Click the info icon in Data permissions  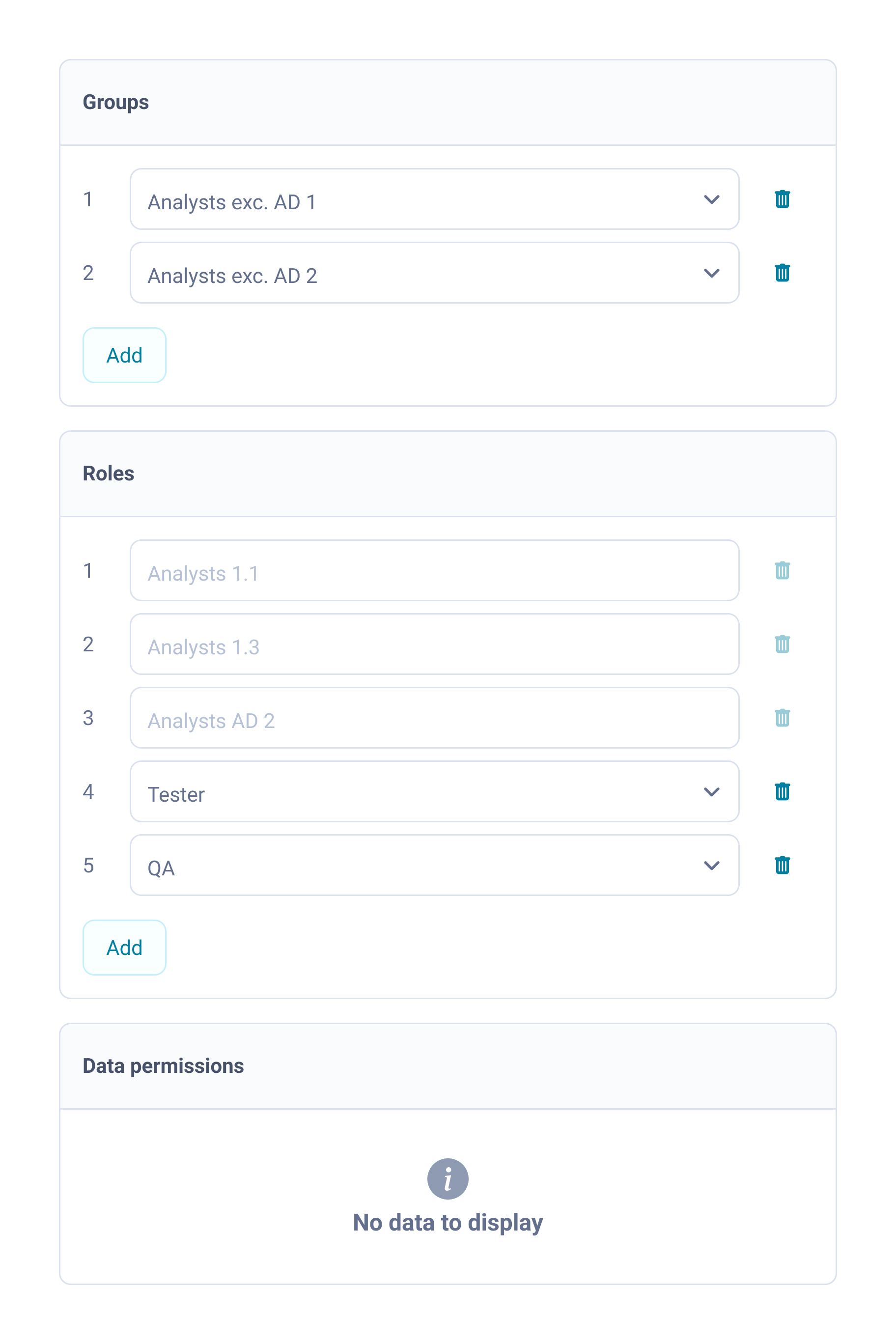tap(448, 1178)
